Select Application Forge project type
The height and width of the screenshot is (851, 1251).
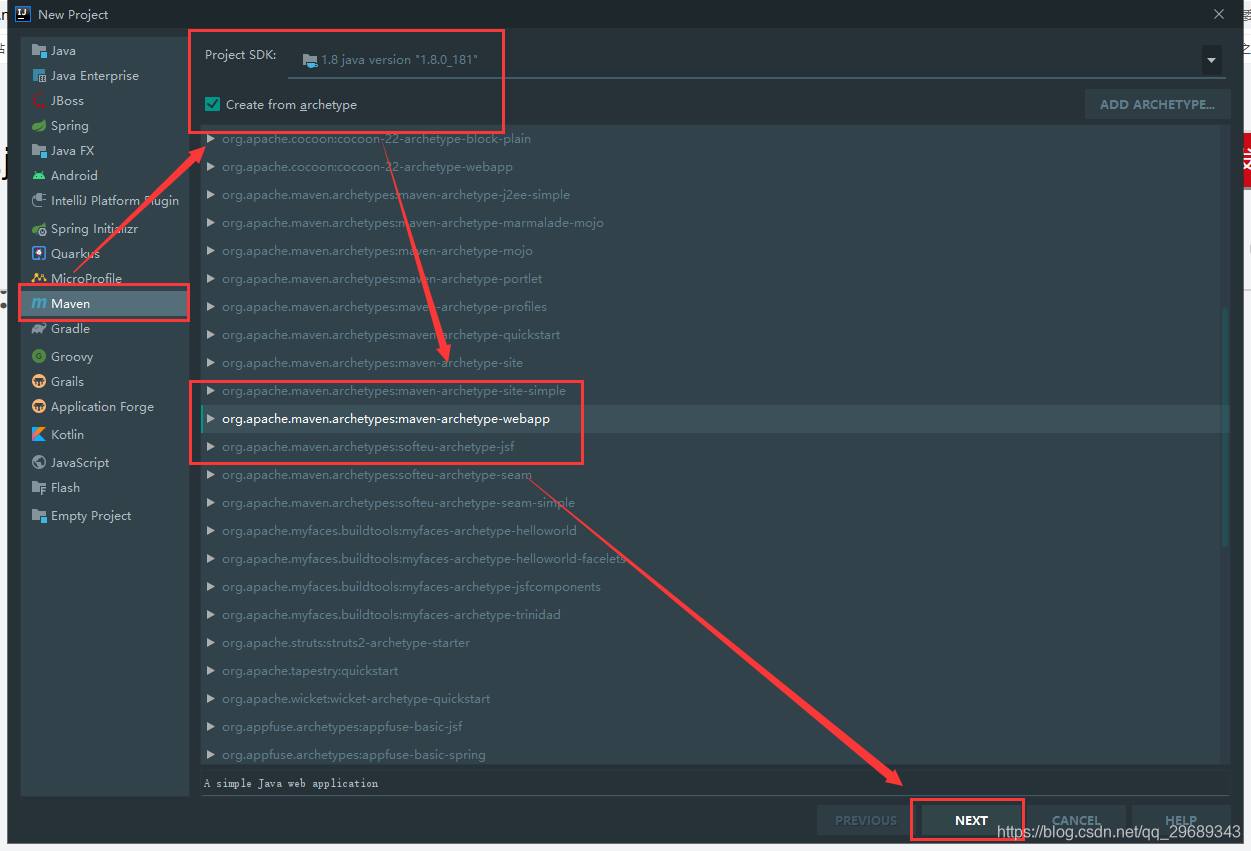[x=105, y=407]
